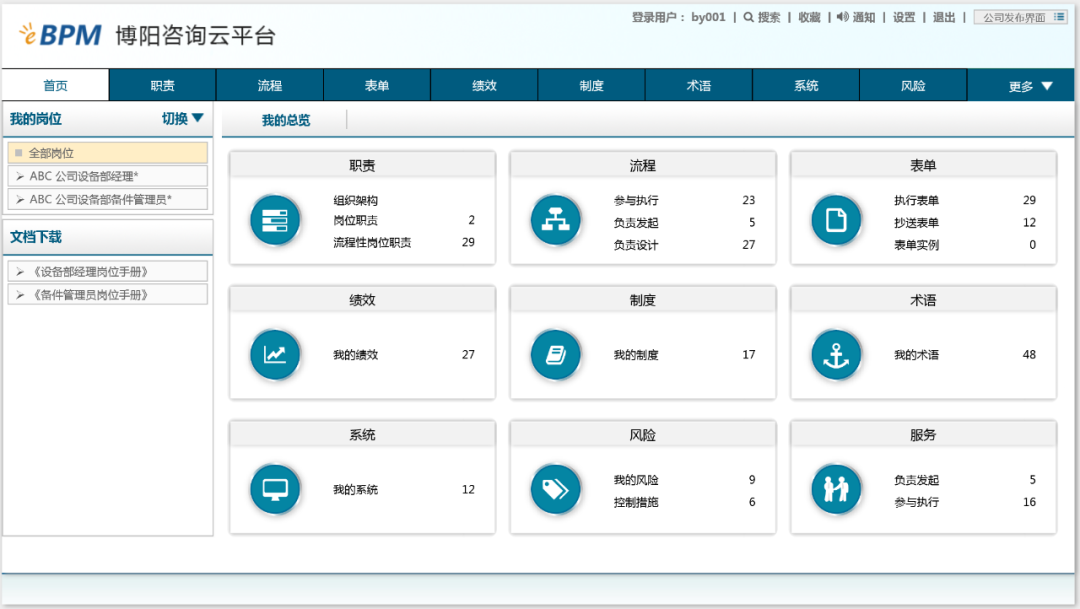Open the 表单 document circle icon
1080x609 pixels.
coord(836,221)
